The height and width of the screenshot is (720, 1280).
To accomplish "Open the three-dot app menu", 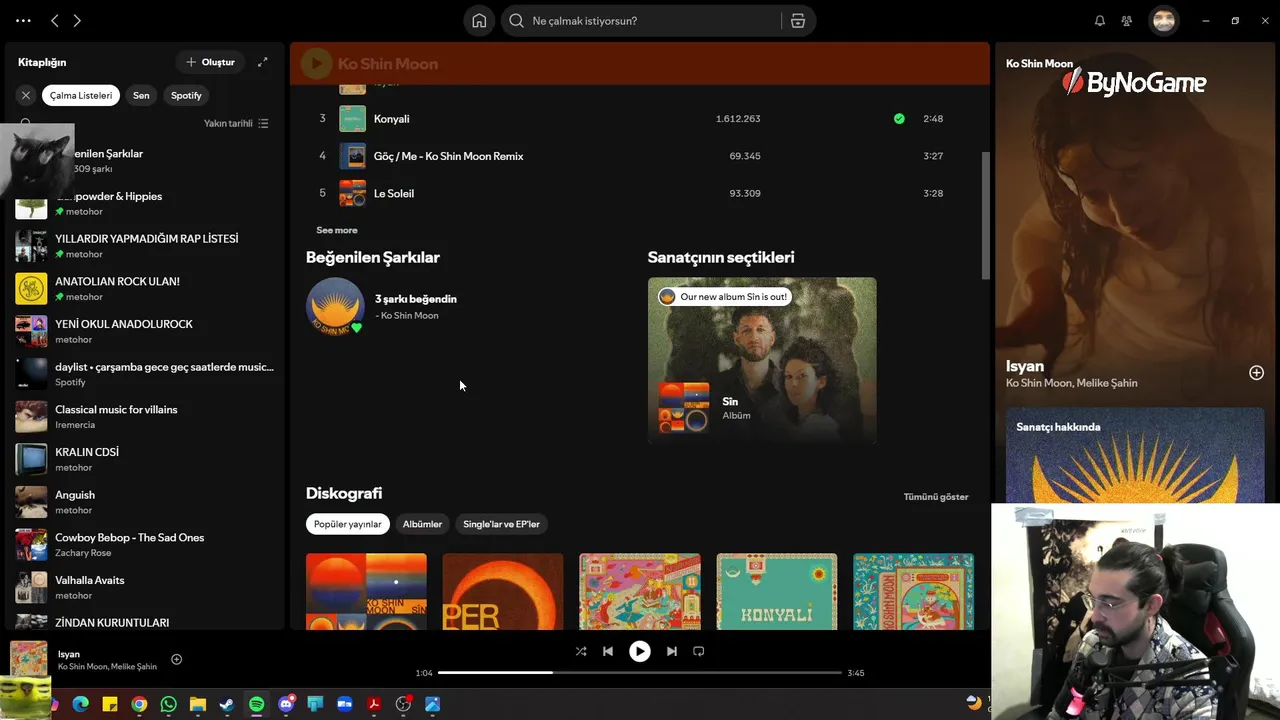I will pos(23,21).
